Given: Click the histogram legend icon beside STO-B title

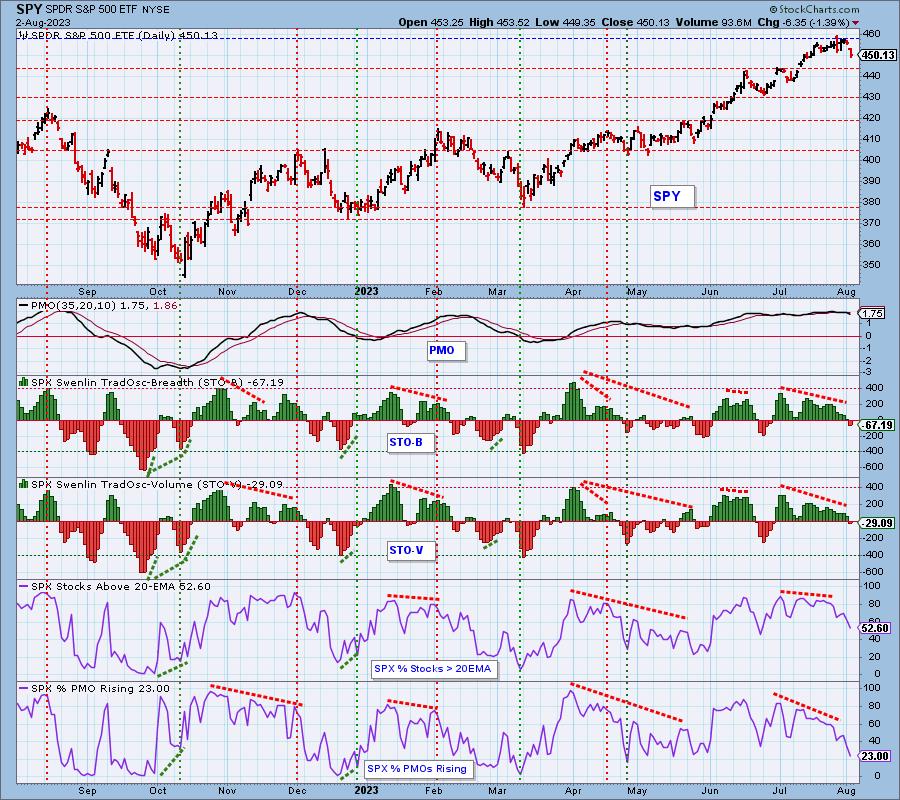Looking at the screenshot, I should 24,382.
